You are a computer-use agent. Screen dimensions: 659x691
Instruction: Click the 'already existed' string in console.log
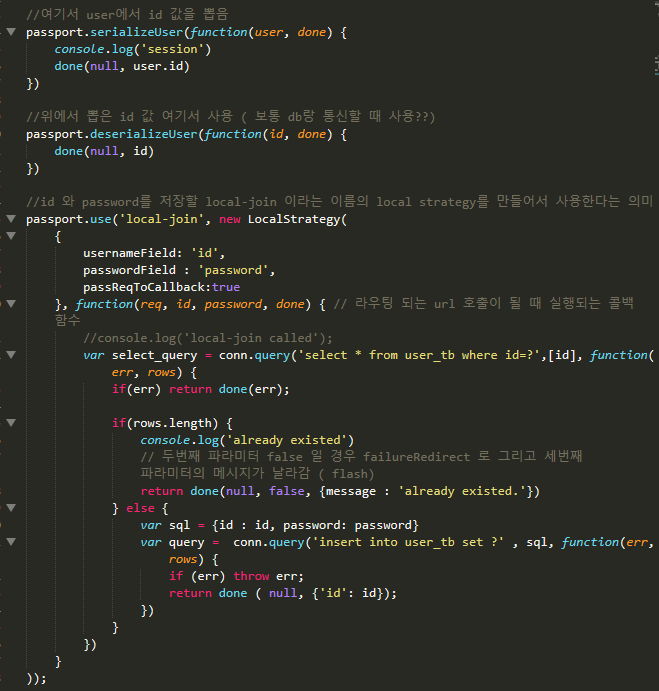(x=287, y=440)
